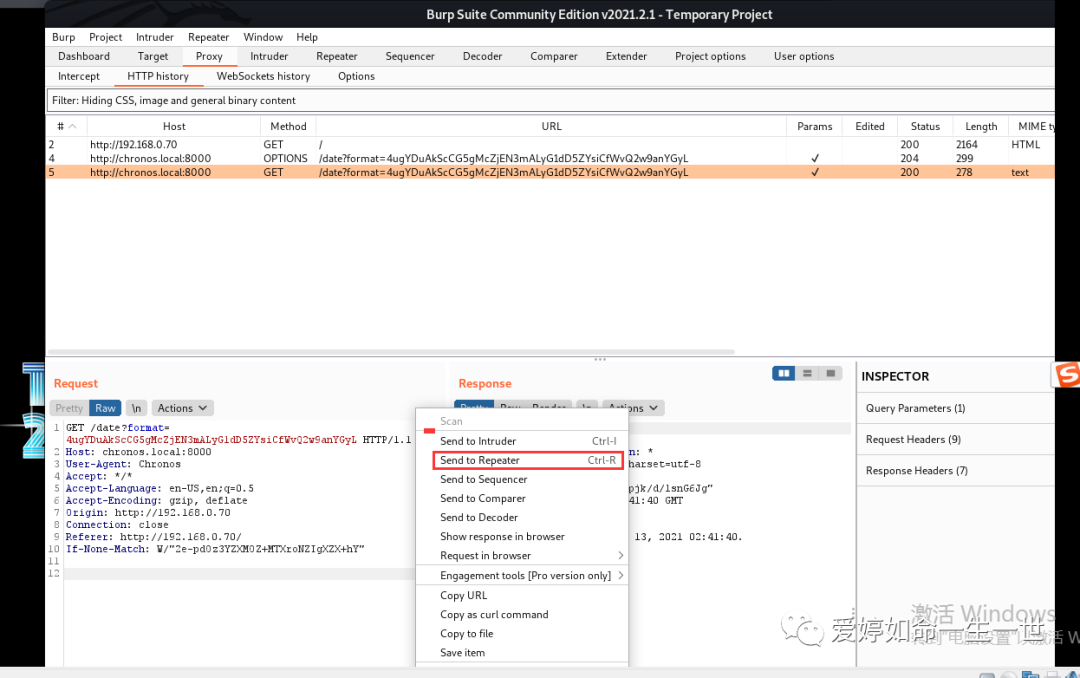Click the horizontal scrollbar under the history table
The height and width of the screenshot is (678, 1080).
391,351
